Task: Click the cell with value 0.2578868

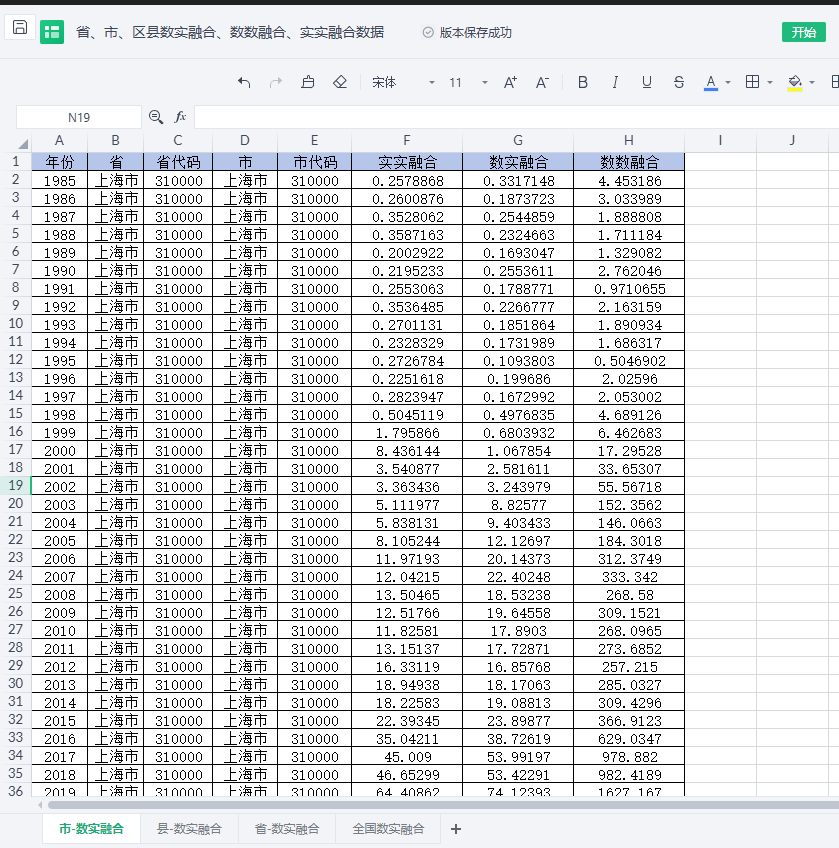Action: (x=407, y=181)
